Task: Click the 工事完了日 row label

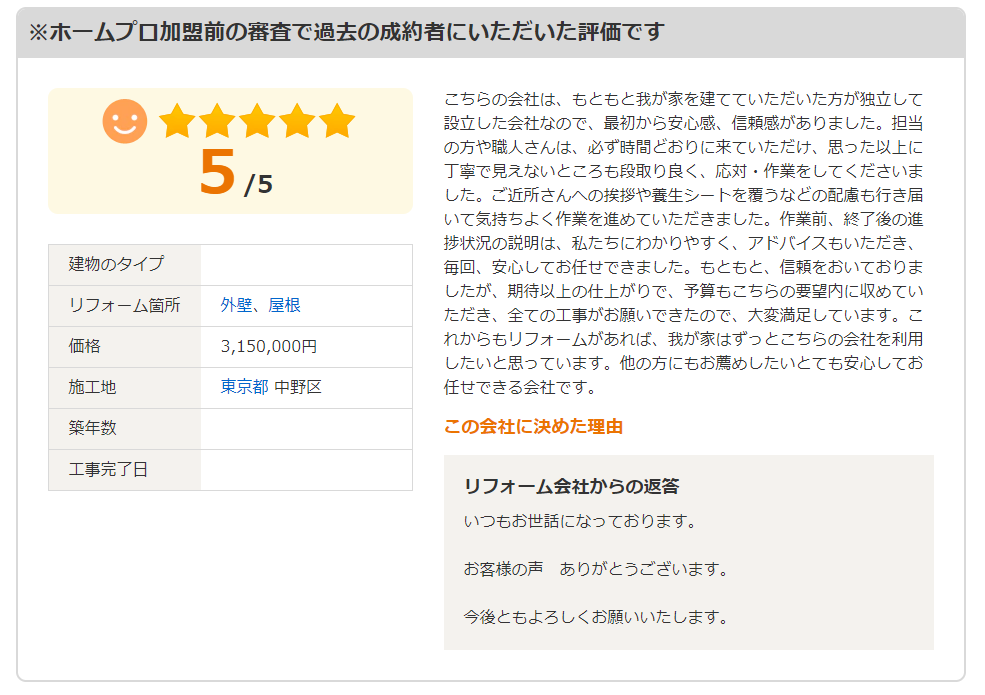Action: [108, 469]
